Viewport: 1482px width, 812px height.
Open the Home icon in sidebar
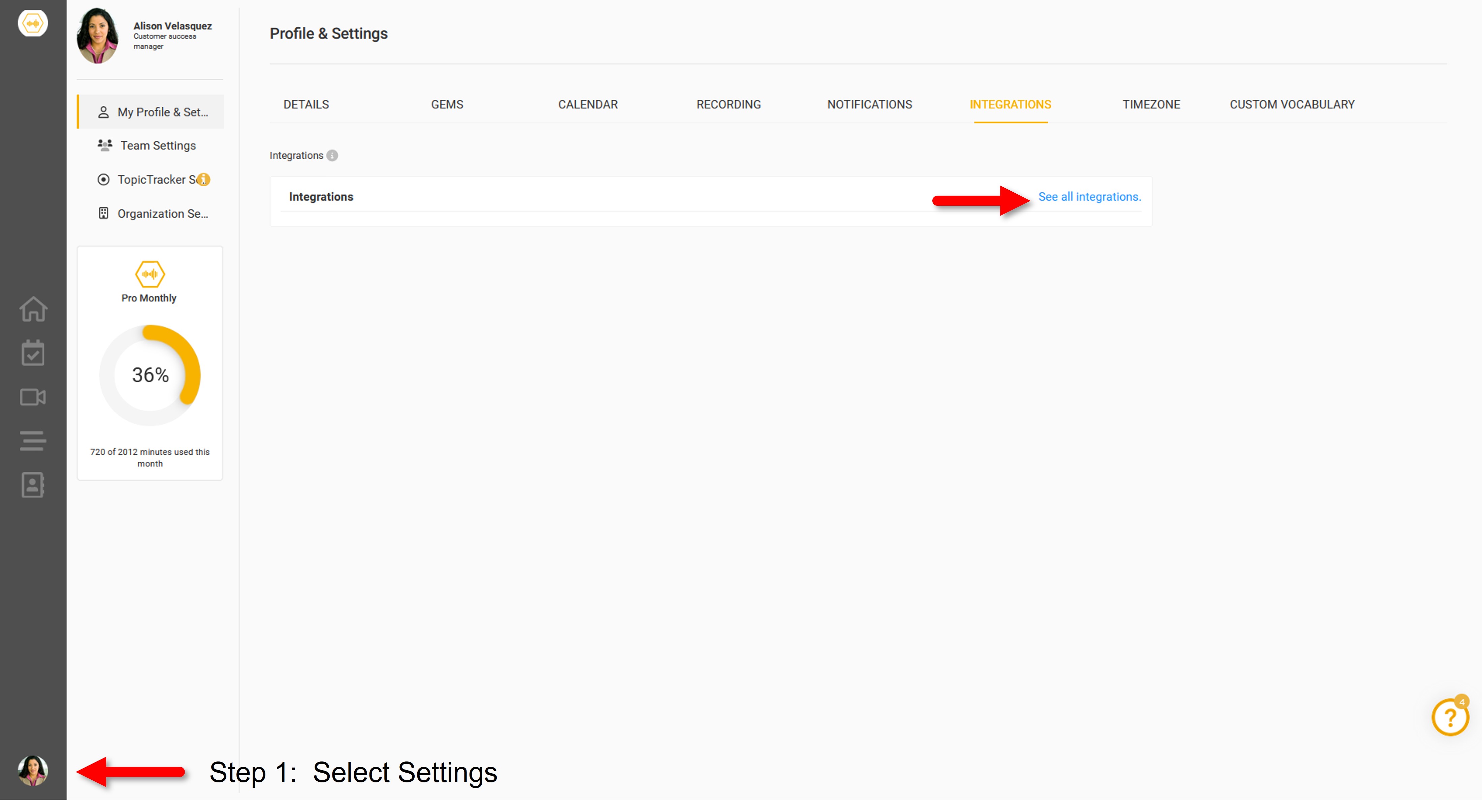coord(33,309)
